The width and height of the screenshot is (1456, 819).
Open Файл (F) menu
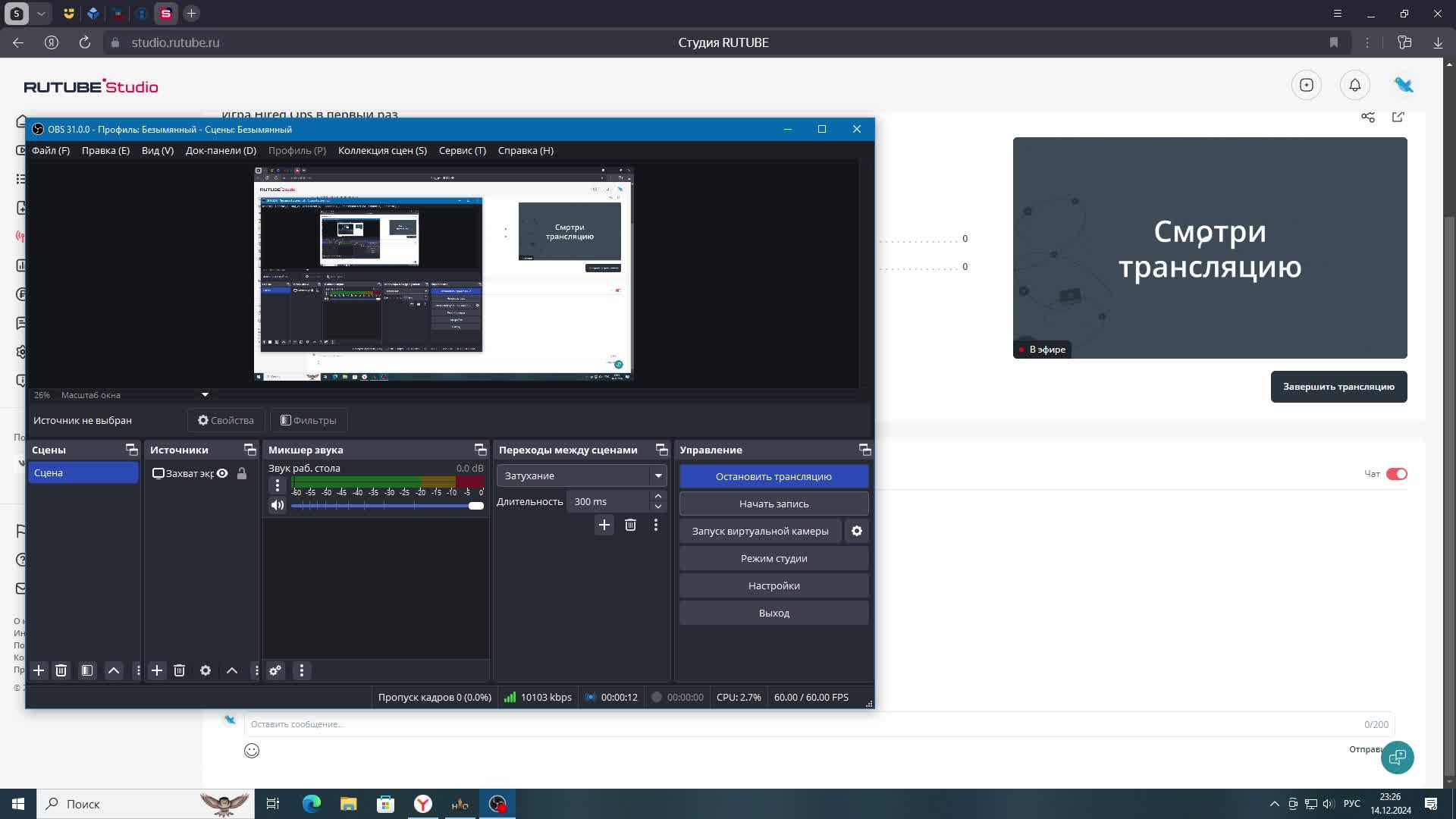tap(51, 150)
